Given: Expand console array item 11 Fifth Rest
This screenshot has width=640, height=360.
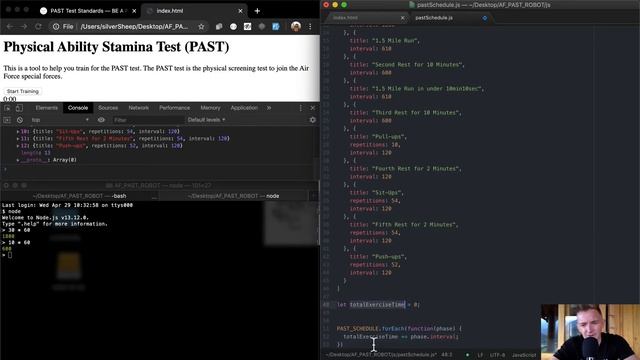Looking at the screenshot, I should tap(18, 139).
